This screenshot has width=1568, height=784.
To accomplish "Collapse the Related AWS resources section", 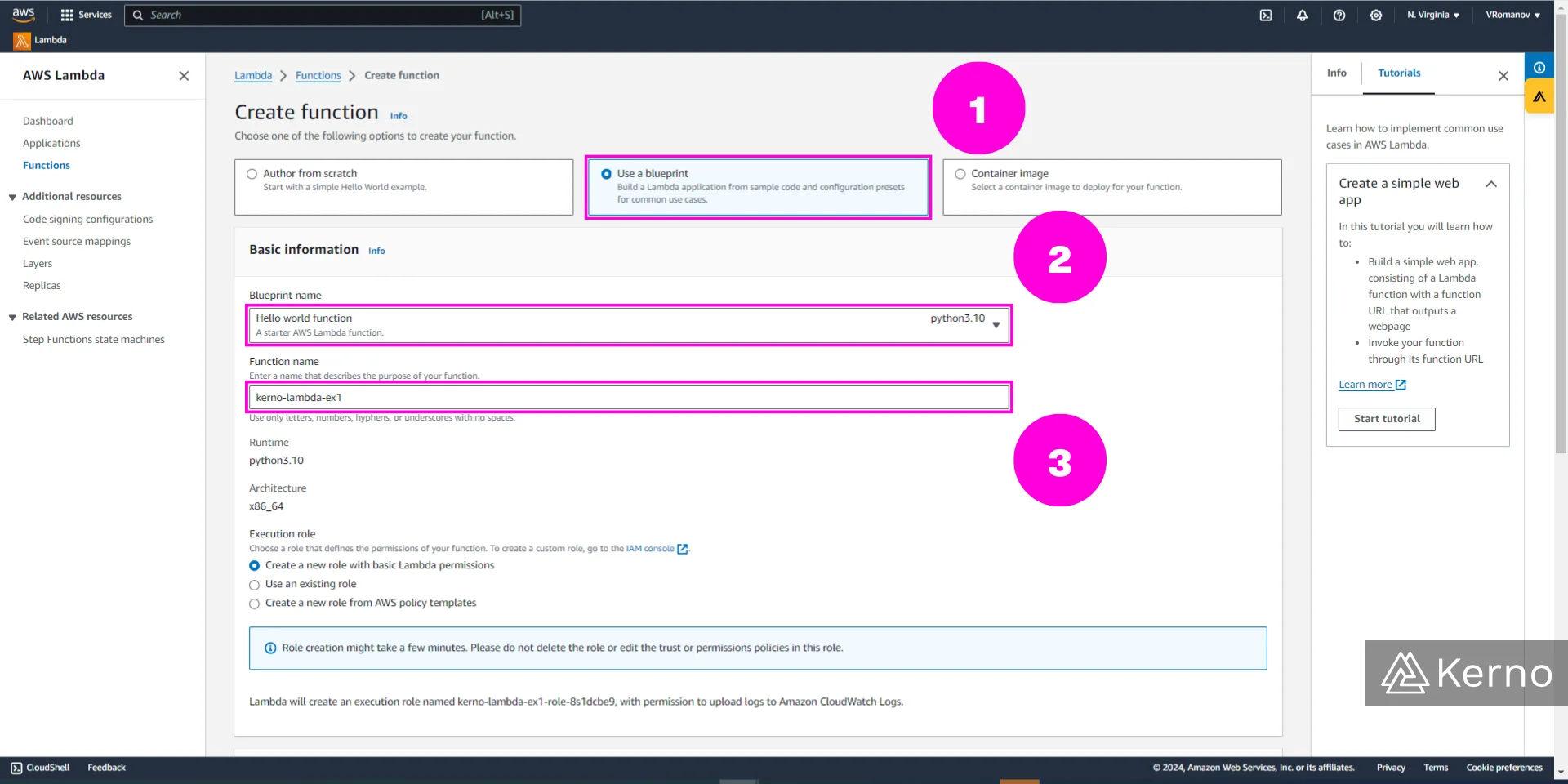I will click(12, 317).
